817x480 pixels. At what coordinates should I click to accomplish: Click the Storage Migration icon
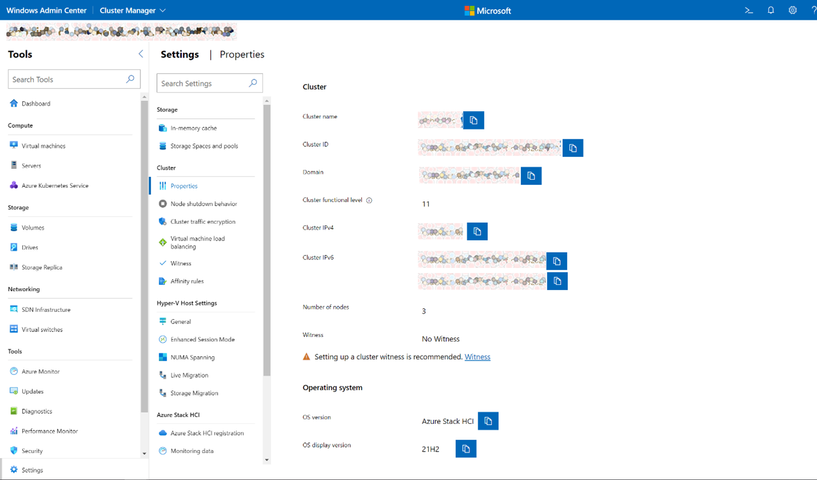[163, 393]
